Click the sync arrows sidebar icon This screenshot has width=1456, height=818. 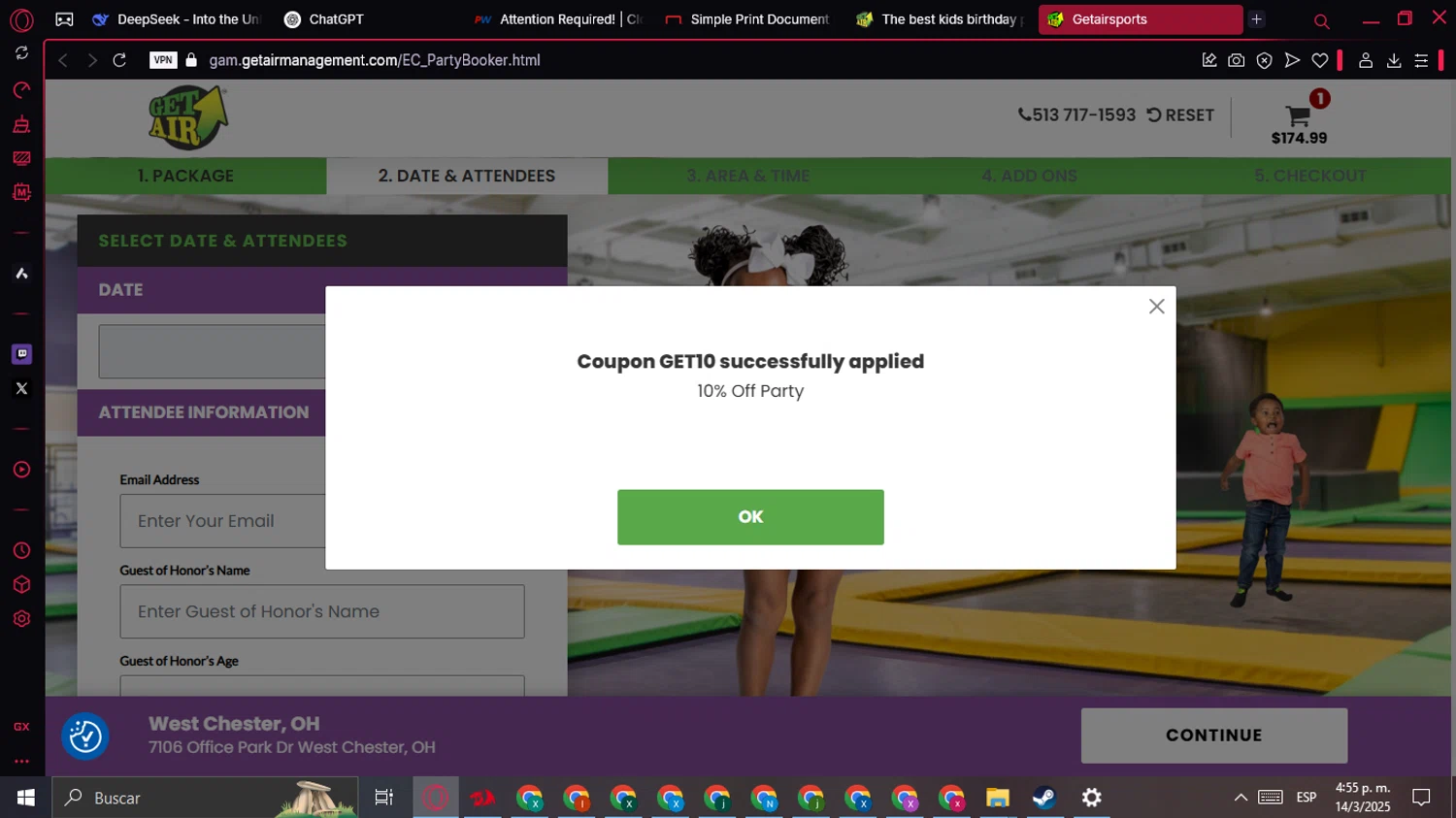point(21,53)
